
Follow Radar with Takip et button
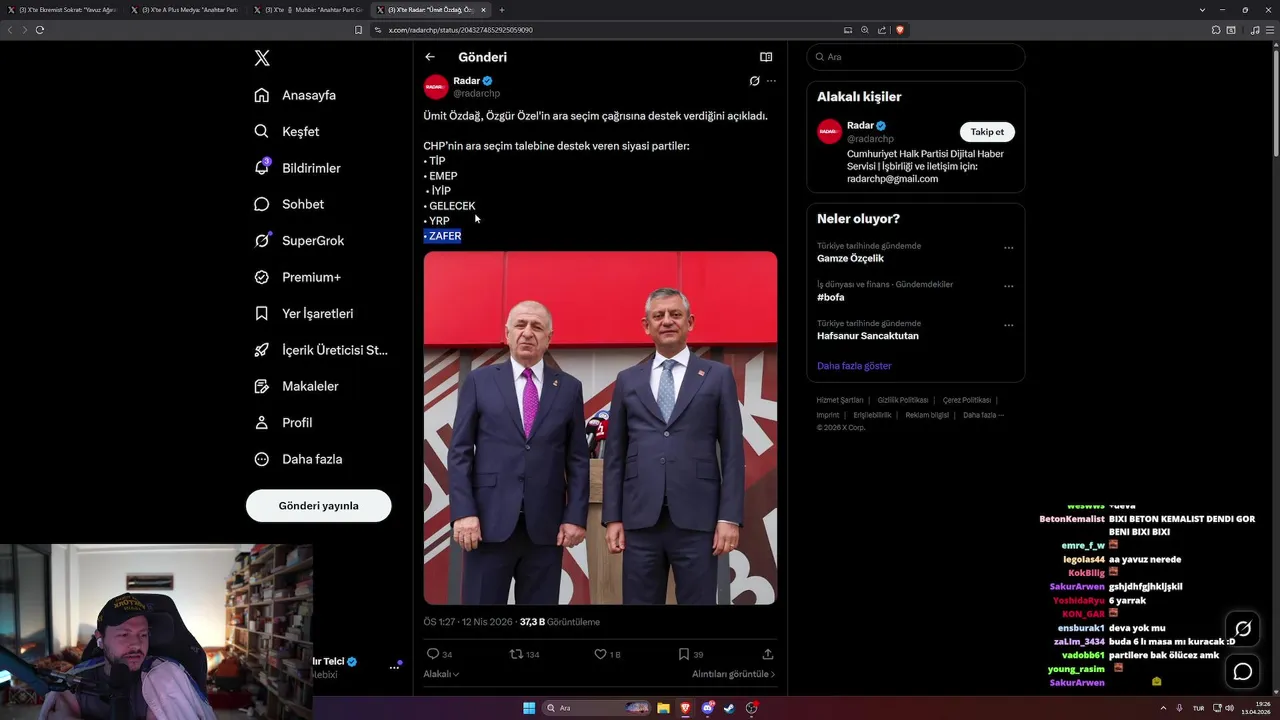[x=987, y=132]
